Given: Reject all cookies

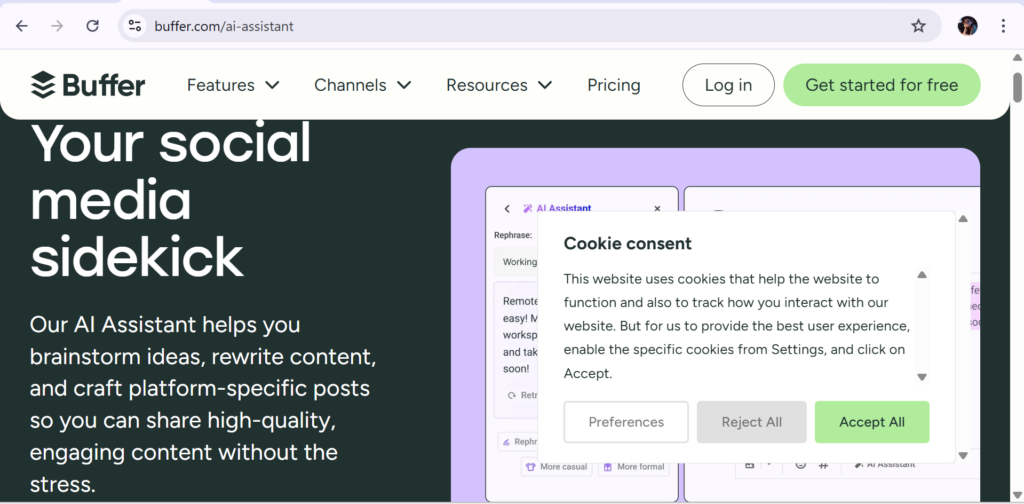Looking at the screenshot, I should click(x=751, y=422).
